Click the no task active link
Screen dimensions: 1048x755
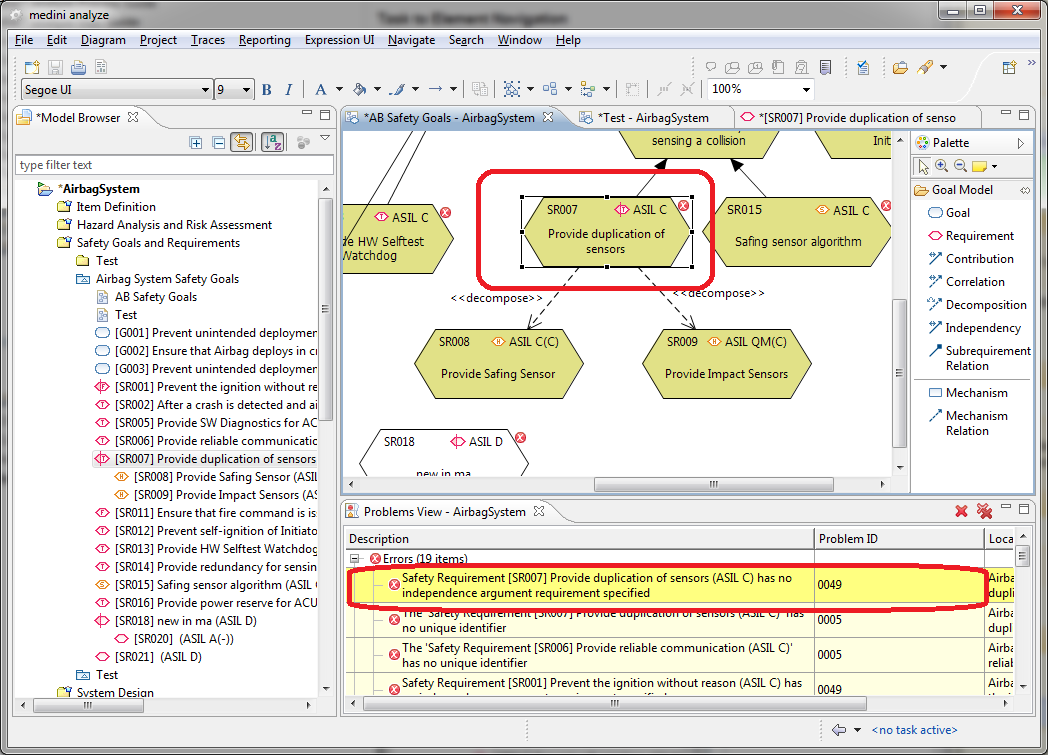coord(914,730)
